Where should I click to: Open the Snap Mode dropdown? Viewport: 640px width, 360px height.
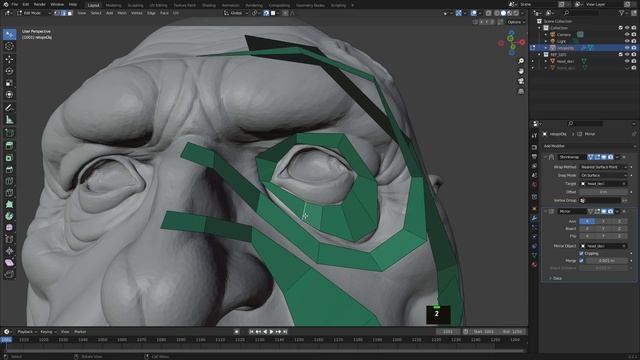pyautogui.click(x=603, y=176)
